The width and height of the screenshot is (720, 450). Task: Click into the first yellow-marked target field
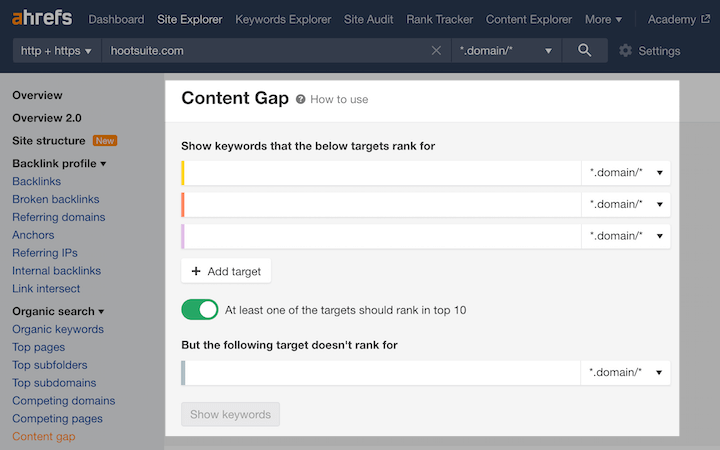coord(382,173)
